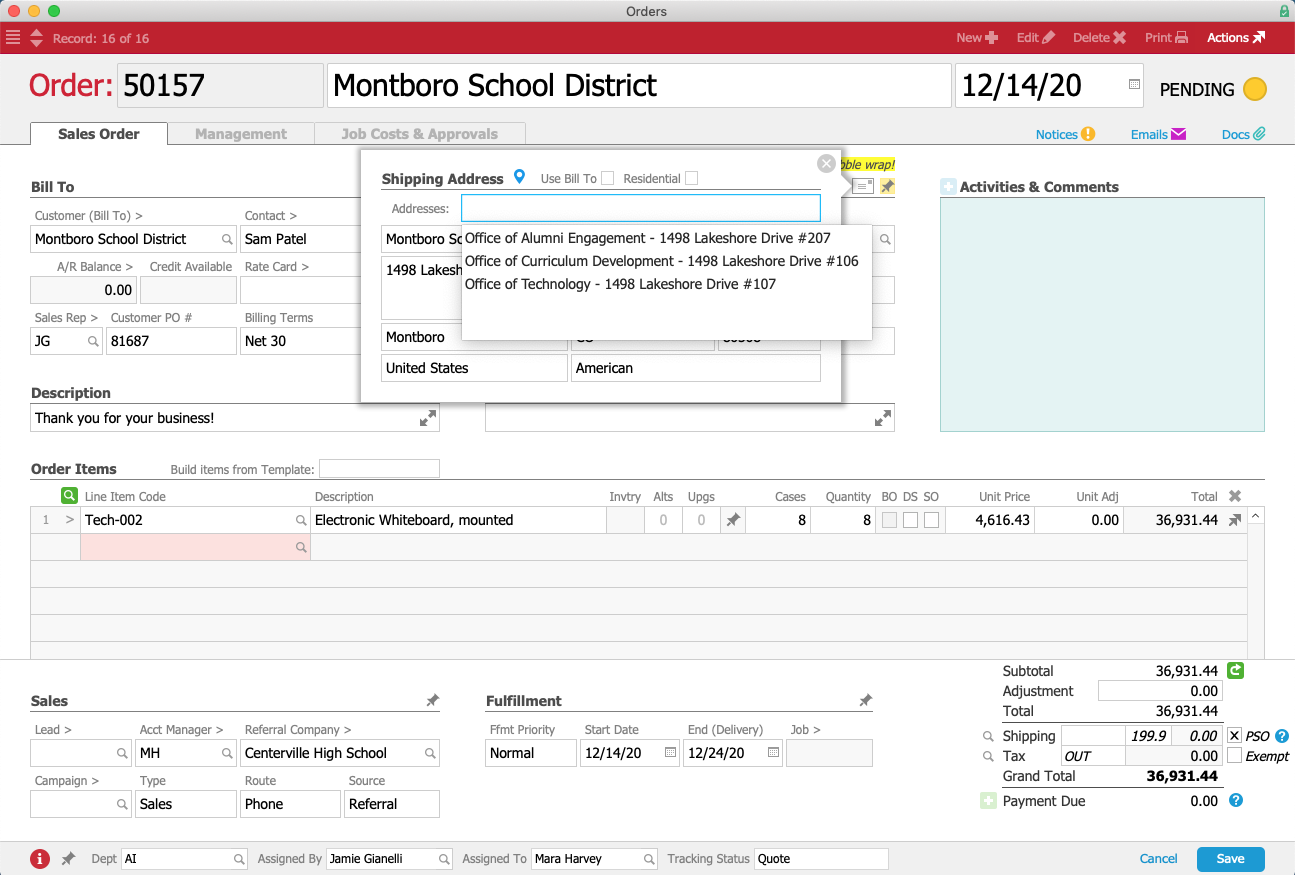The image size is (1295, 875).
Task: Click the Customer PO # field
Action: 171,341
